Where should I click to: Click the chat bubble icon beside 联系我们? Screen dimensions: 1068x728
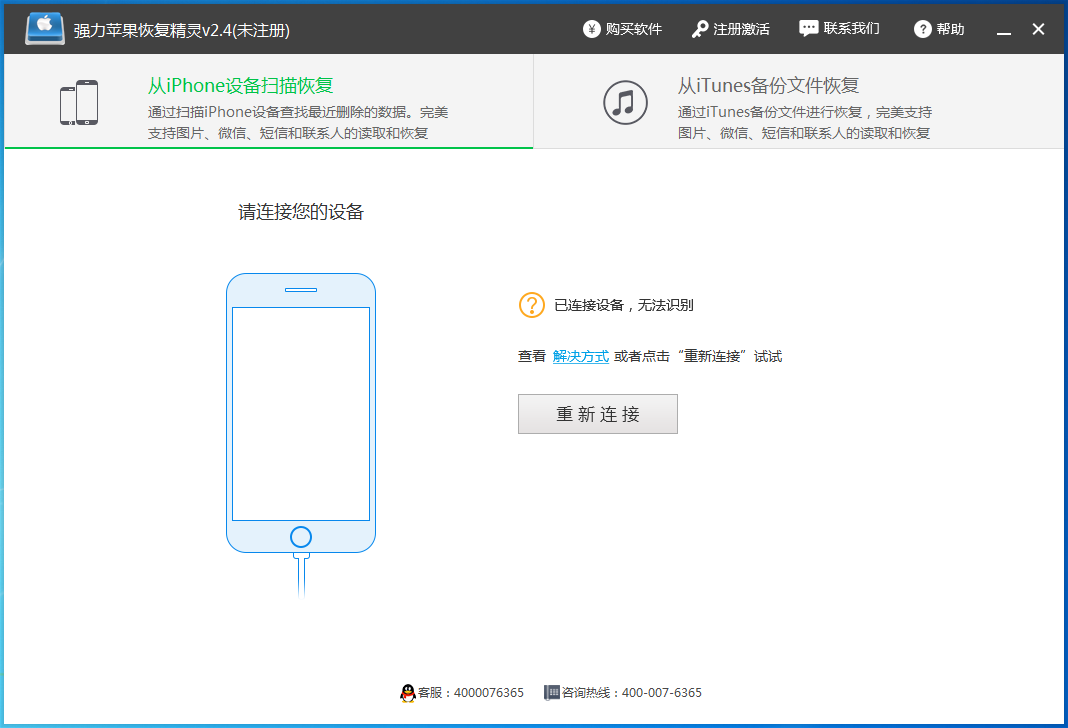[807, 28]
